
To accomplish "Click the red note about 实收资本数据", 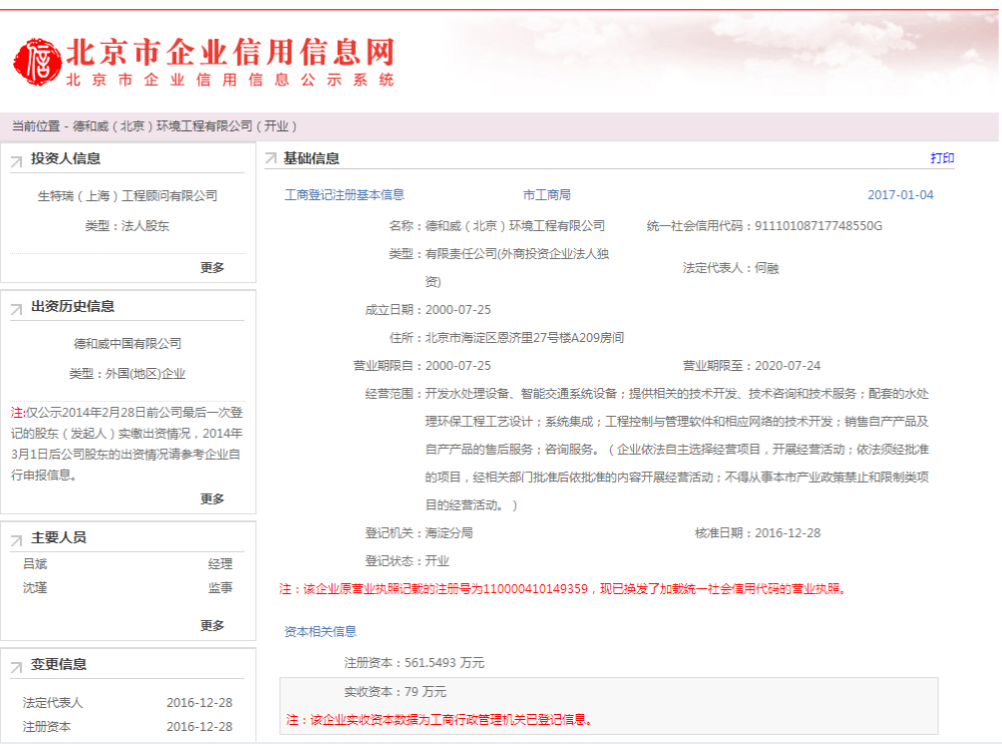I will (440, 720).
